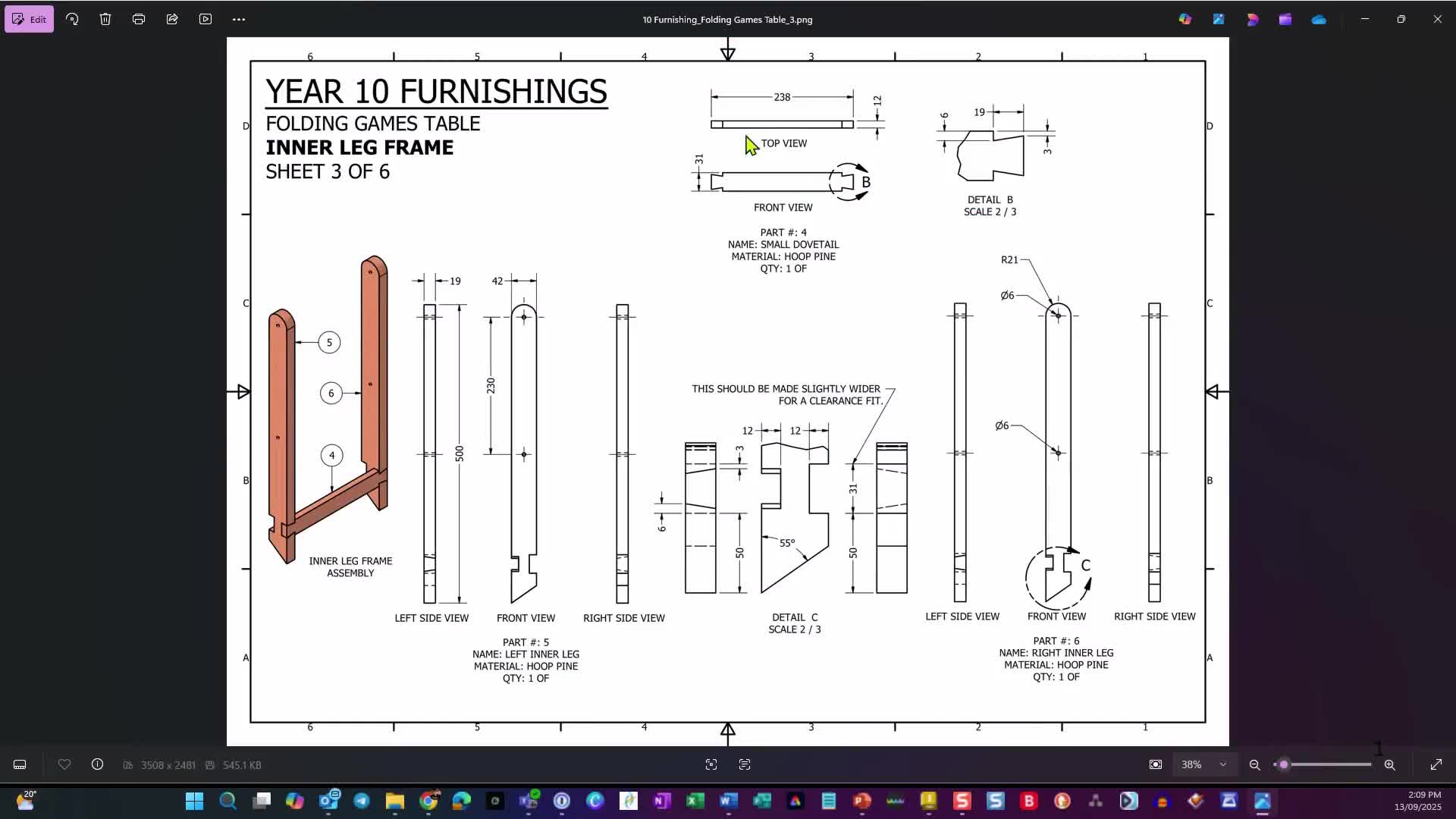1456x819 pixels.
Task: Print the drawing using printer icon
Action: (139, 19)
